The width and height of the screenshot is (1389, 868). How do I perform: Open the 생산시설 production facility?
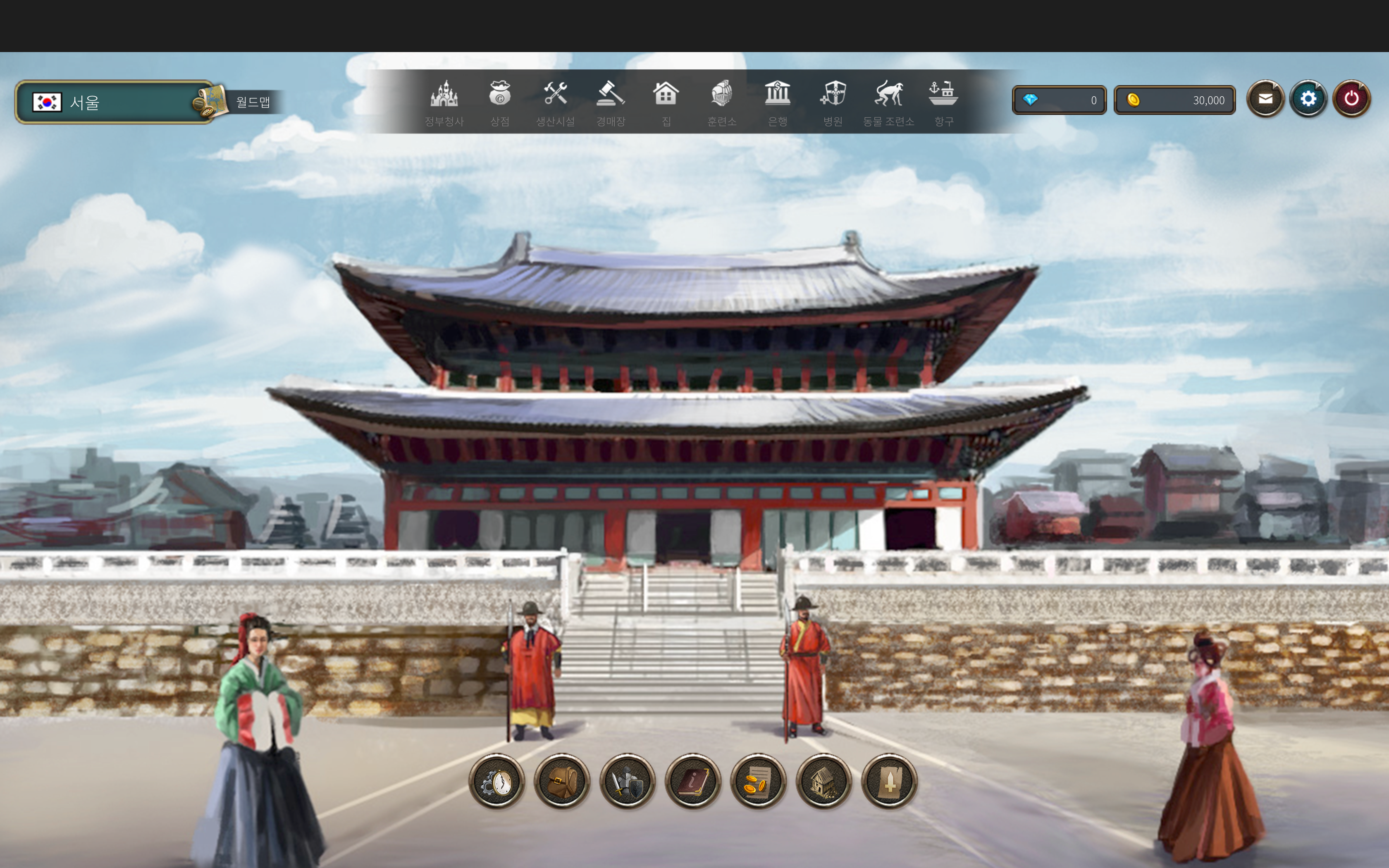pyautogui.click(x=555, y=103)
